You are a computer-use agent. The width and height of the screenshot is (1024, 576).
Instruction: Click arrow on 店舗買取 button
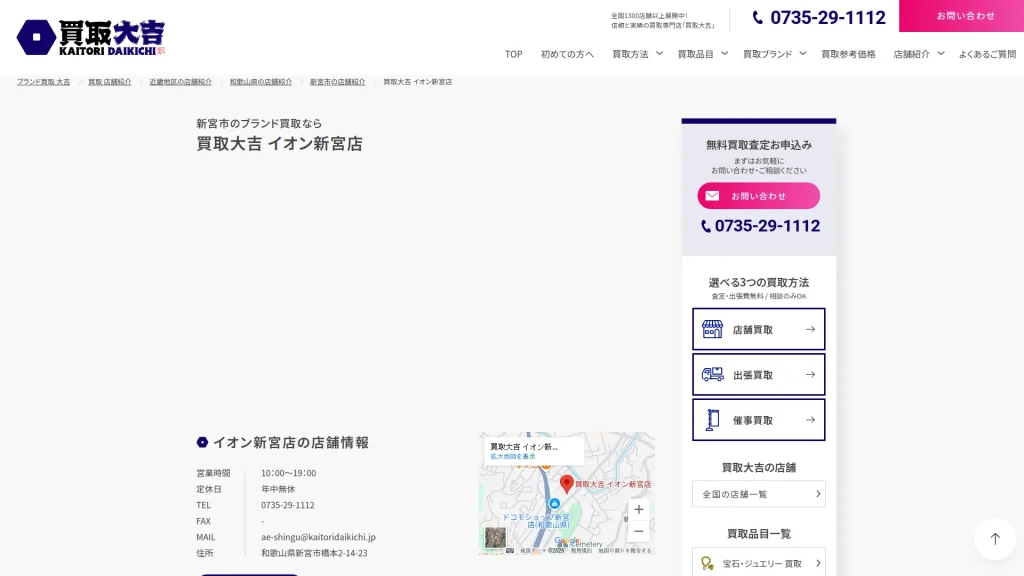(810, 330)
